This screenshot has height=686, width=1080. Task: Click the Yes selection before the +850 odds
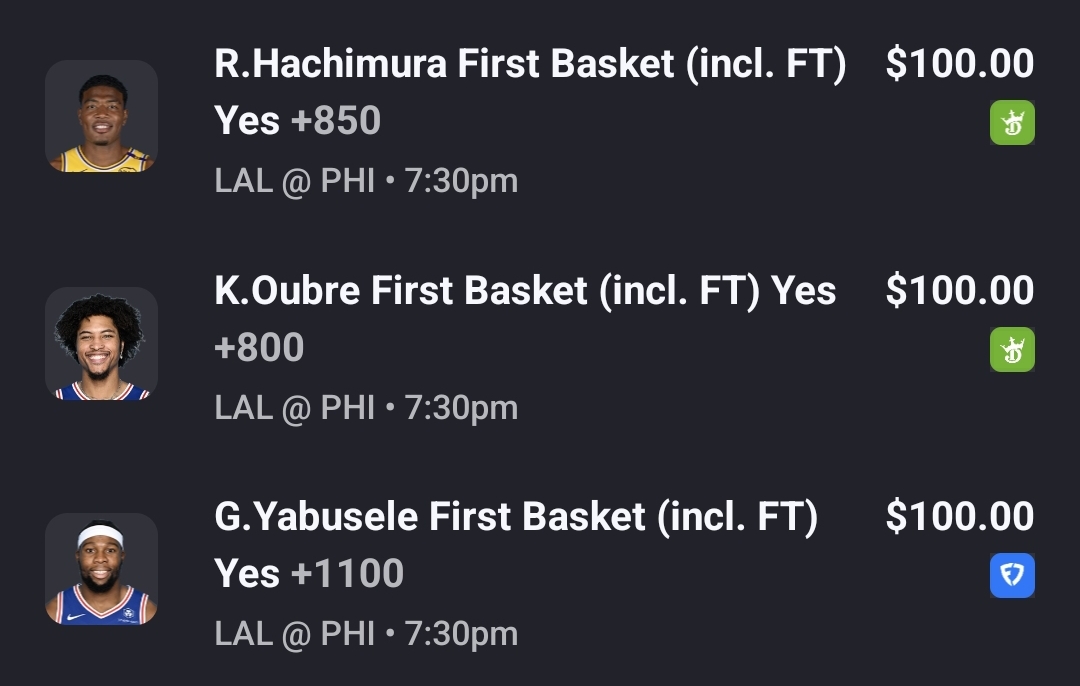tap(247, 121)
